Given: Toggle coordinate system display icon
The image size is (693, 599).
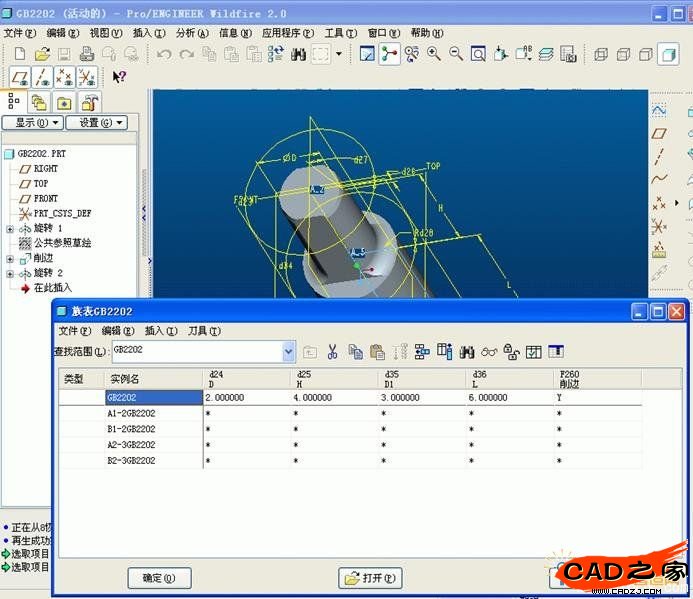Looking at the screenshot, I should (87, 77).
